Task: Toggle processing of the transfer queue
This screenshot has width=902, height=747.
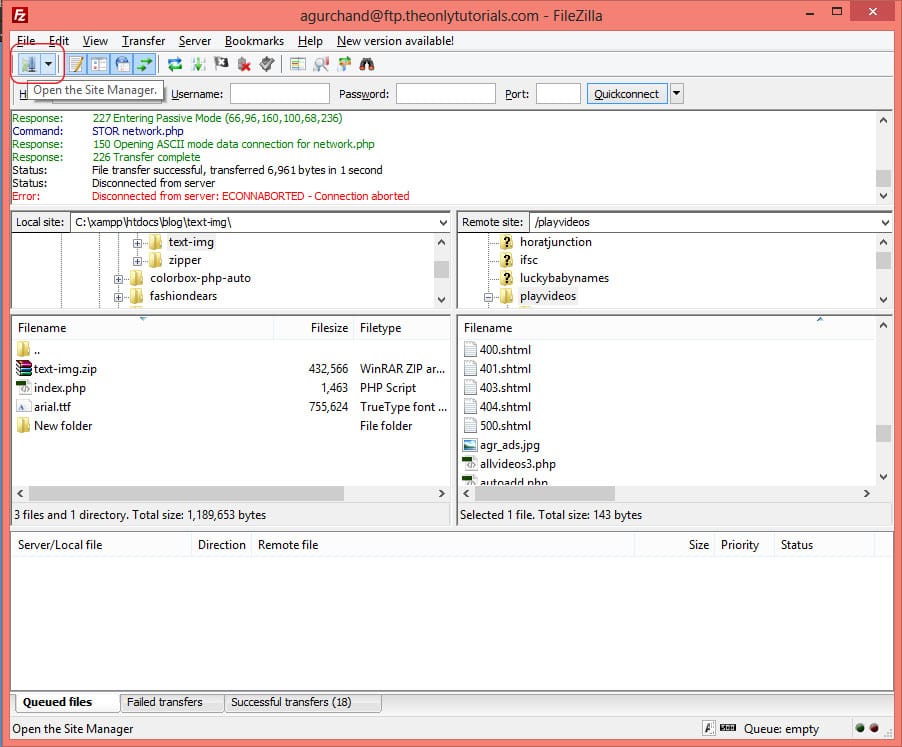Action: (x=198, y=64)
